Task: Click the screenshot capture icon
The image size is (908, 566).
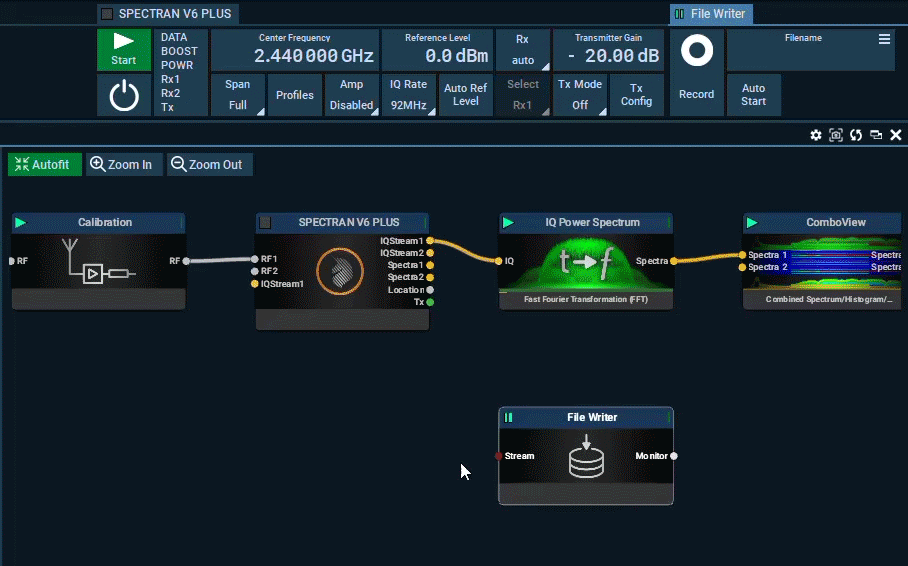Action: (836, 135)
